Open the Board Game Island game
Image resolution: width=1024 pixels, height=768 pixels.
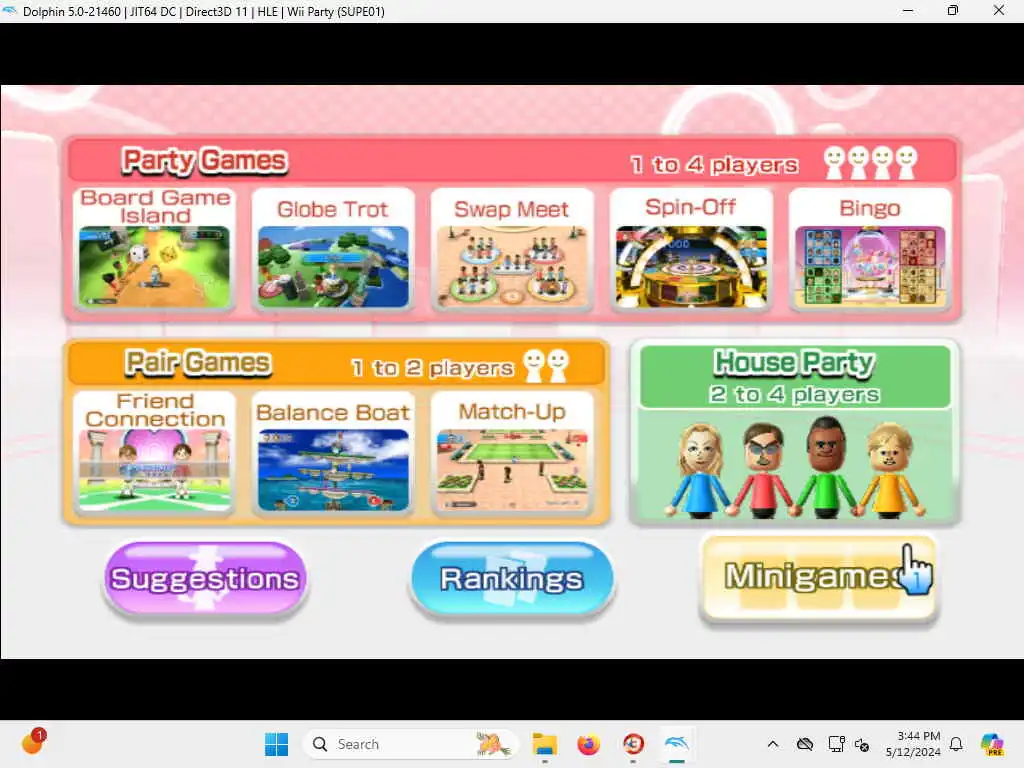click(155, 249)
